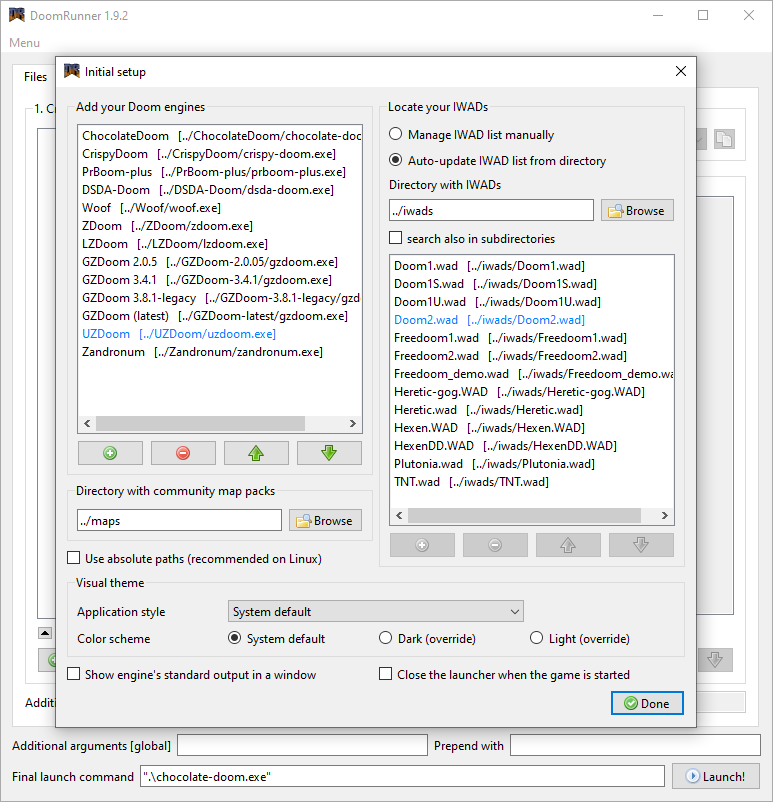The image size is (773, 802).
Task: Select PrBoom-plus engine entry
Action: pyautogui.click(x=220, y=172)
